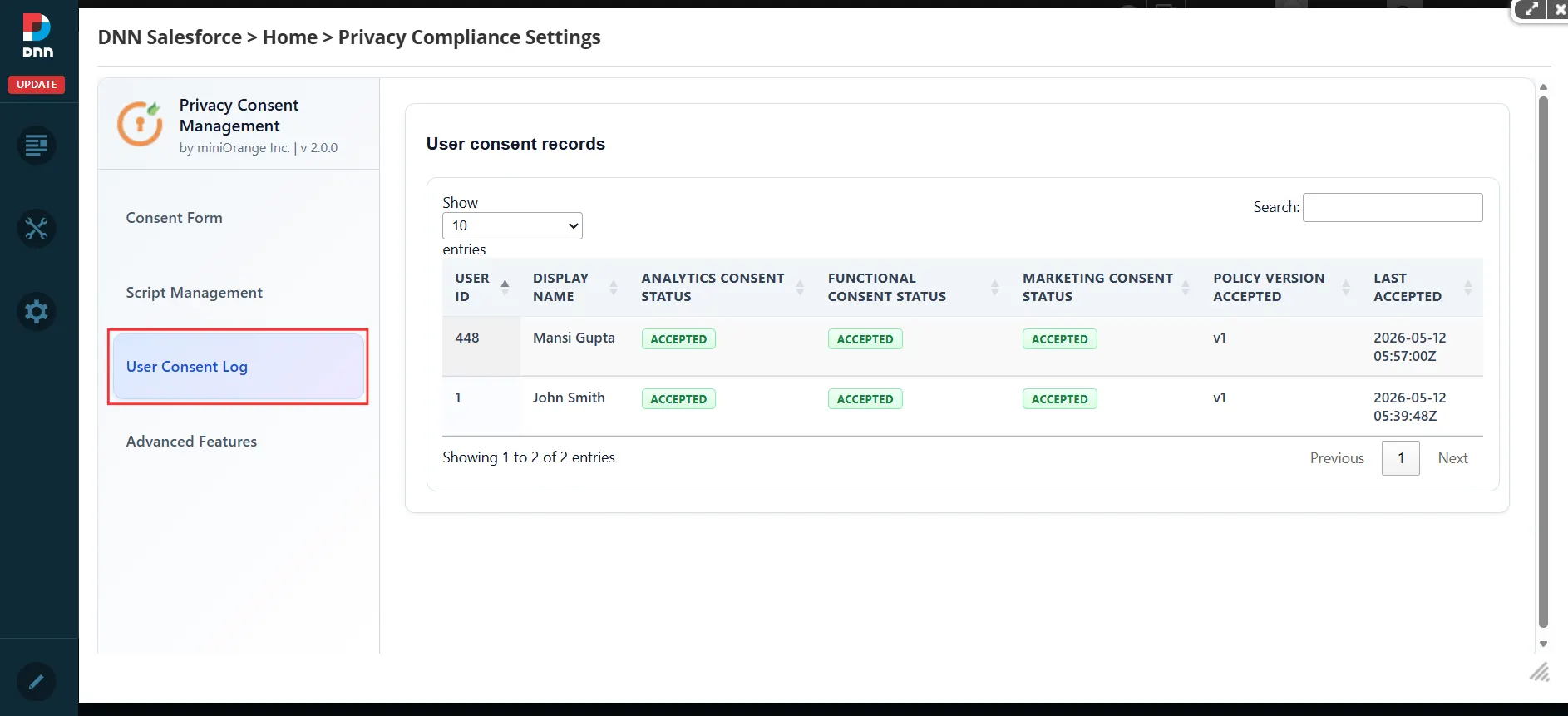Viewport: 1568px width, 716px height.
Task: Focus the Search input field
Action: [x=1393, y=207]
